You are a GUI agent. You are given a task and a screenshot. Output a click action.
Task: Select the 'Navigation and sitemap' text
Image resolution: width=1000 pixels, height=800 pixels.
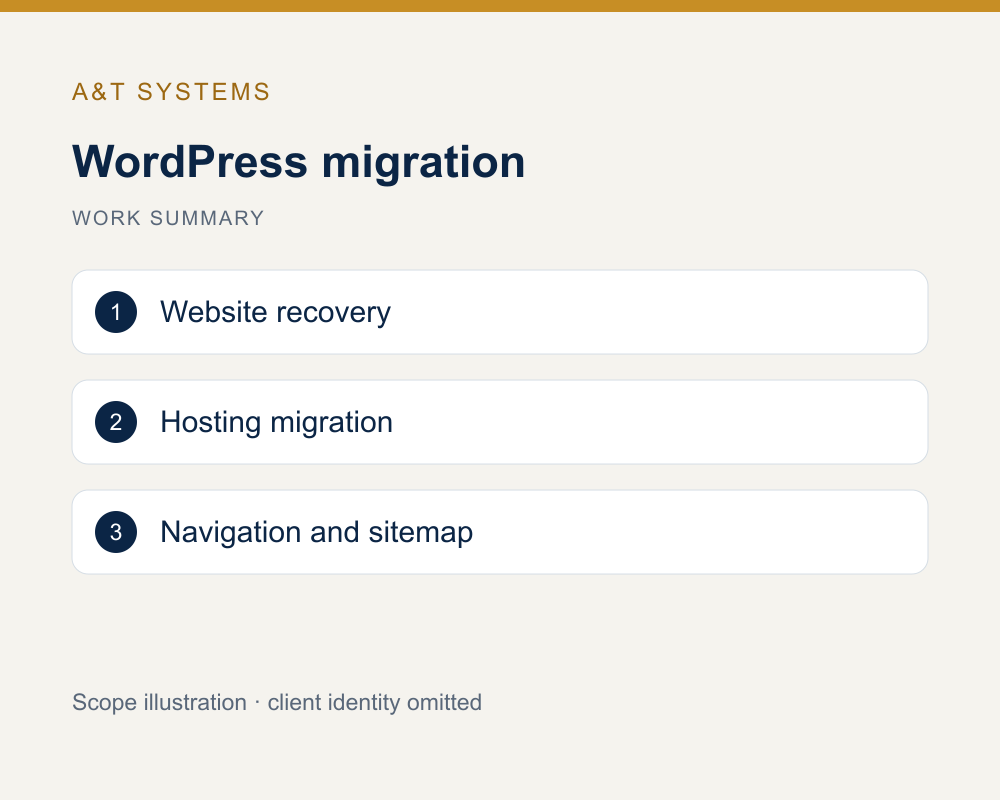[x=316, y=532]
